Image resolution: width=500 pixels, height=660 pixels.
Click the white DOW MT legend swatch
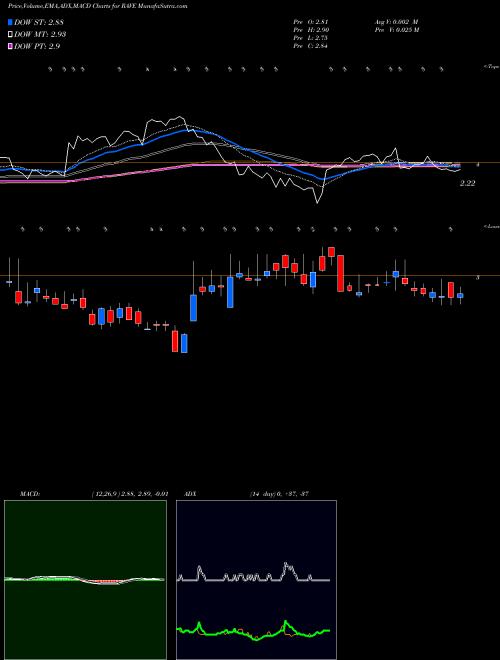[11, 35]
